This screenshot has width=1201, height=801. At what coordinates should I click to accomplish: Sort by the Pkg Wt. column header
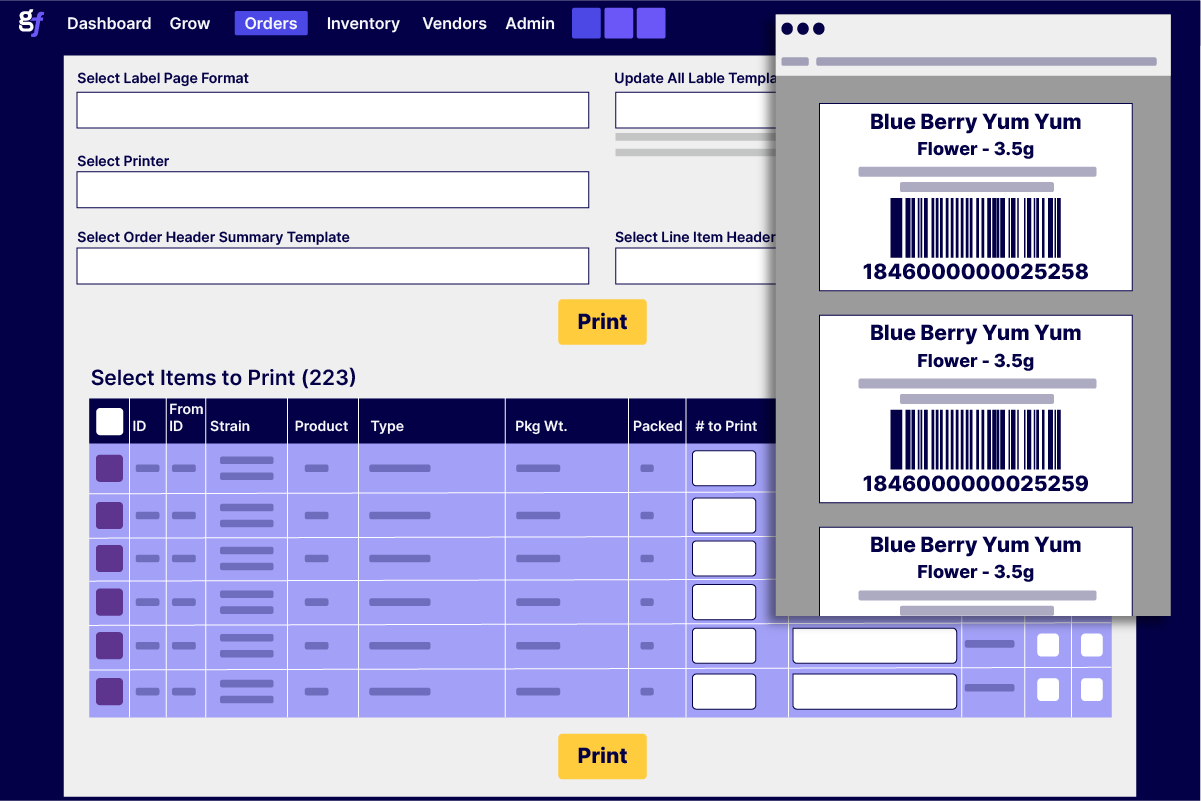point(541,426)
